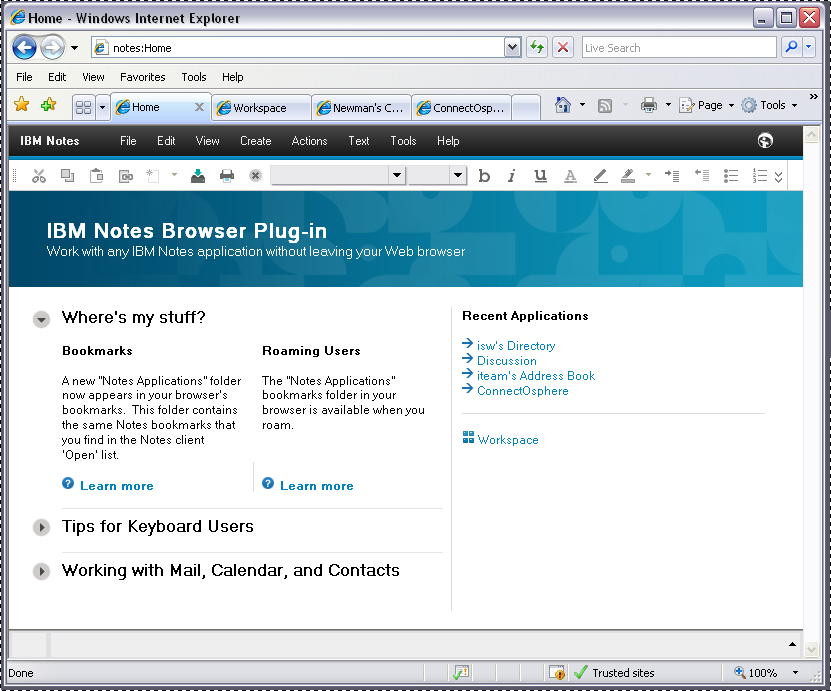Click the bulleted list icon
The image size is (831, 691).
(x=731, y=176)
